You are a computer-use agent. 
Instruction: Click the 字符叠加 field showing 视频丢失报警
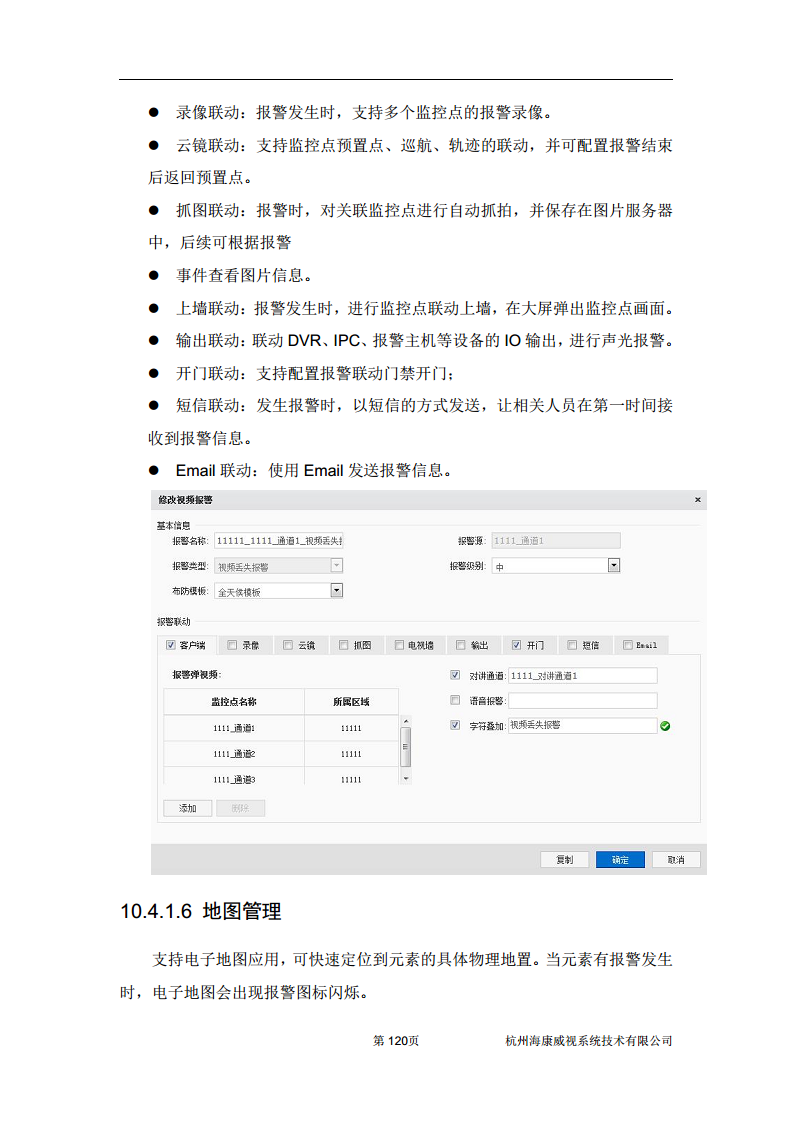tap(583, 726)
